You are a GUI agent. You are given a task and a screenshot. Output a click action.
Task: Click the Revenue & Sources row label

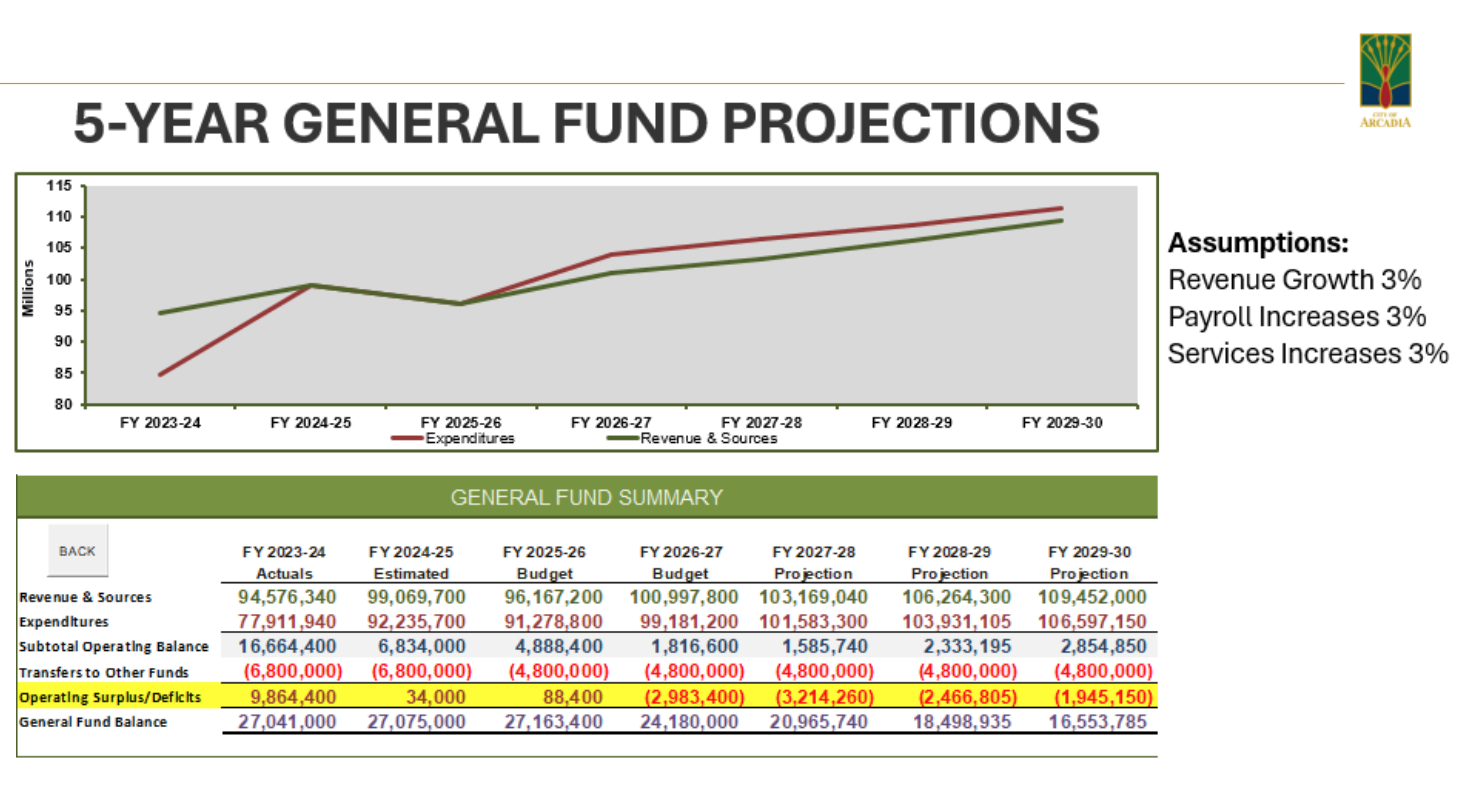[85, 597]
